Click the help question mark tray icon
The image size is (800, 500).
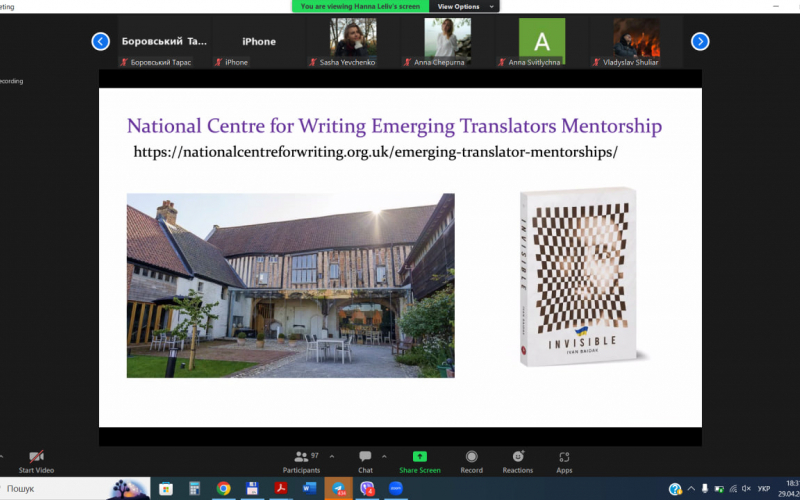[675, 489]
